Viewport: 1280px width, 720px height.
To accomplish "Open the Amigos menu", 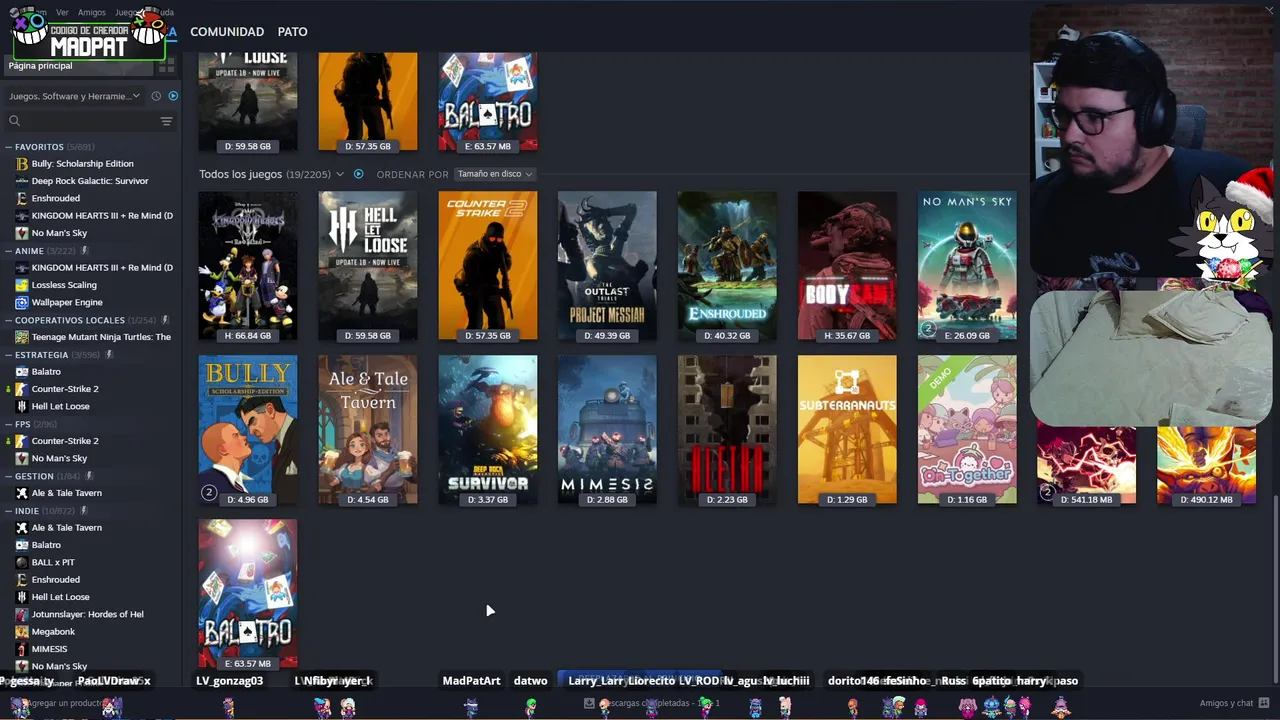I will click(x=92, y=13).
